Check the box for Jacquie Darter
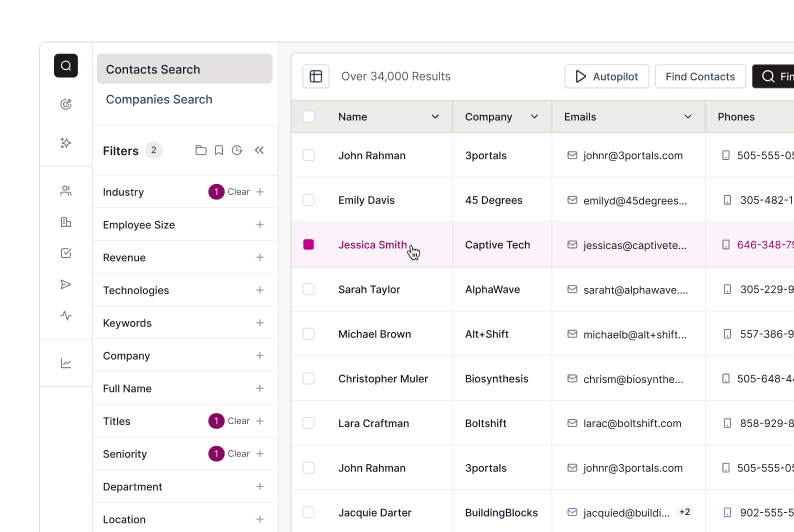 pyautogui.click(x=308, y=512)
